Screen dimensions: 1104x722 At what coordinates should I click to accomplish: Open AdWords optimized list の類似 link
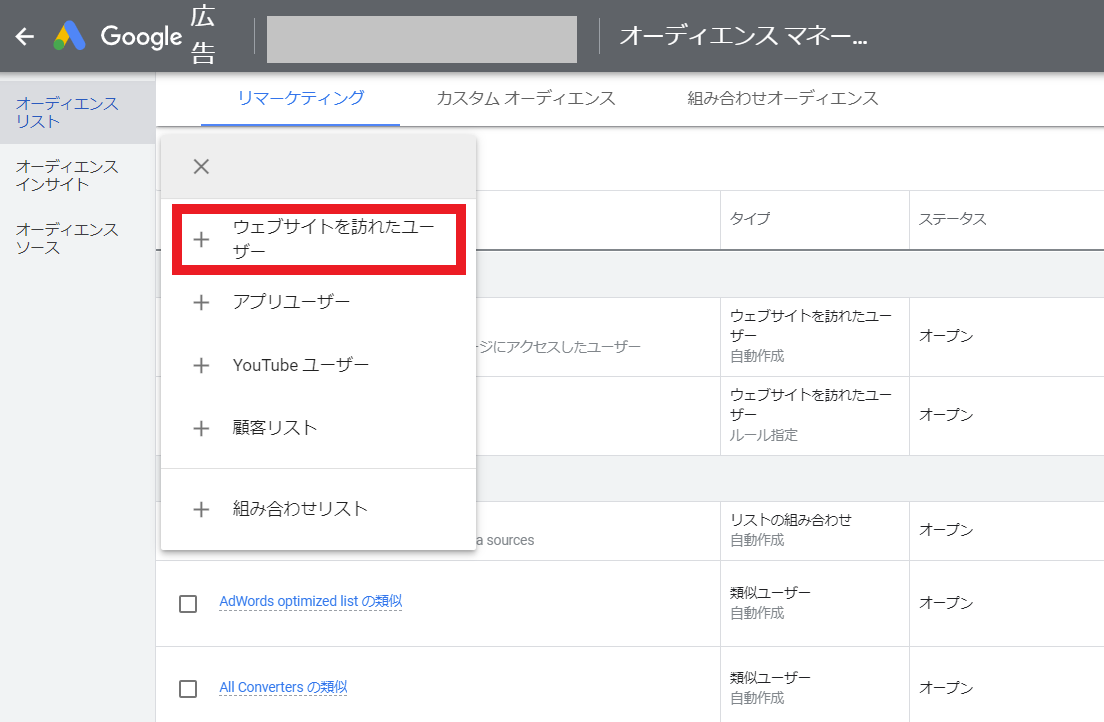pos(310,602)
